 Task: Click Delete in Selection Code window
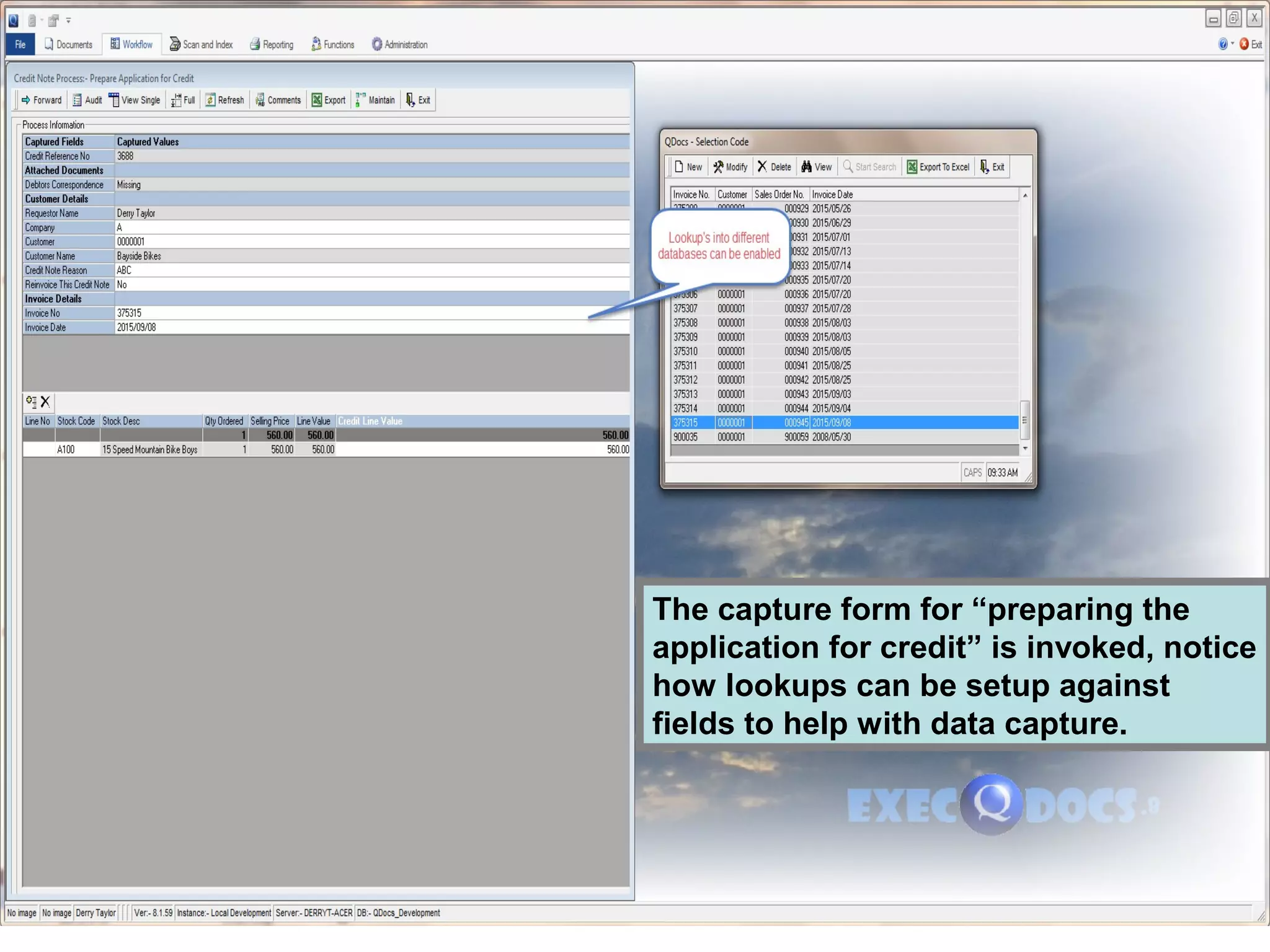point(775,167)
